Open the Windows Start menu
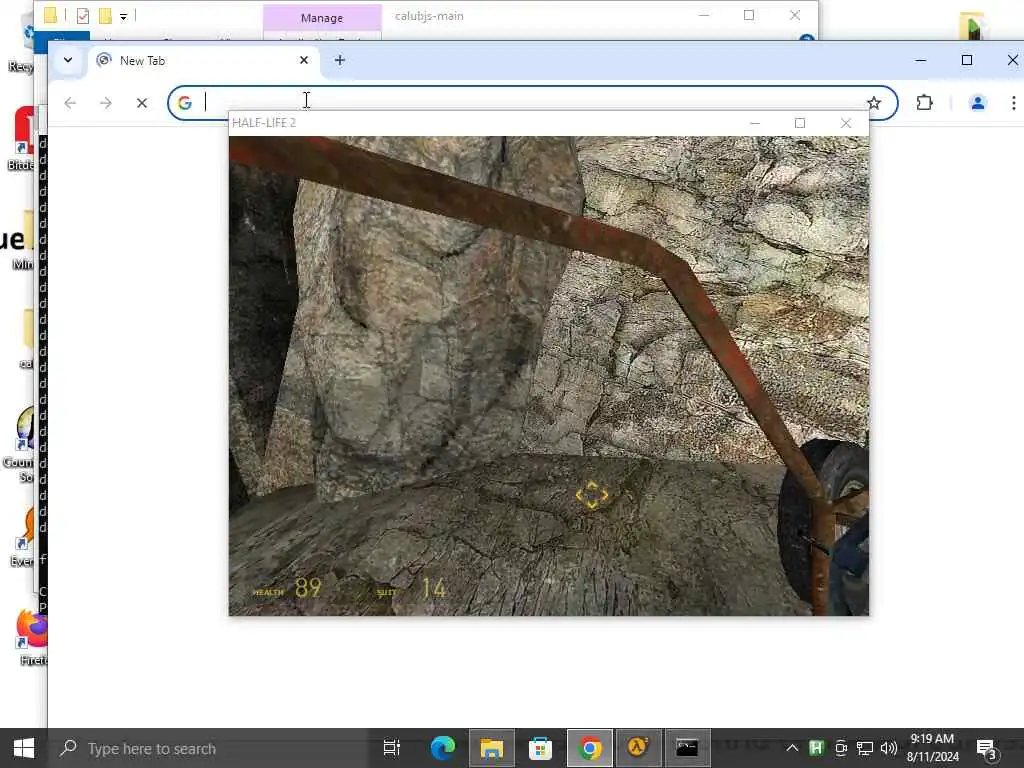This screenshot has width=1024, height=768. [x=24, y=748]
